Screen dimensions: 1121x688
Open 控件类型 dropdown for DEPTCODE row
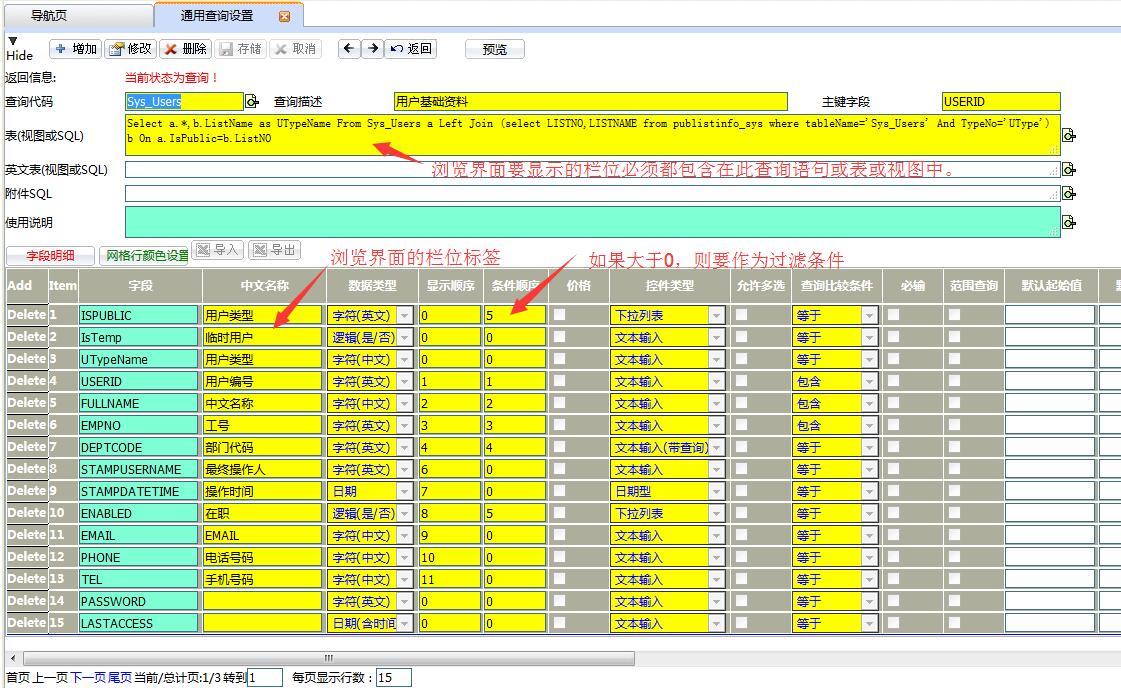click(x=716, y=448)
